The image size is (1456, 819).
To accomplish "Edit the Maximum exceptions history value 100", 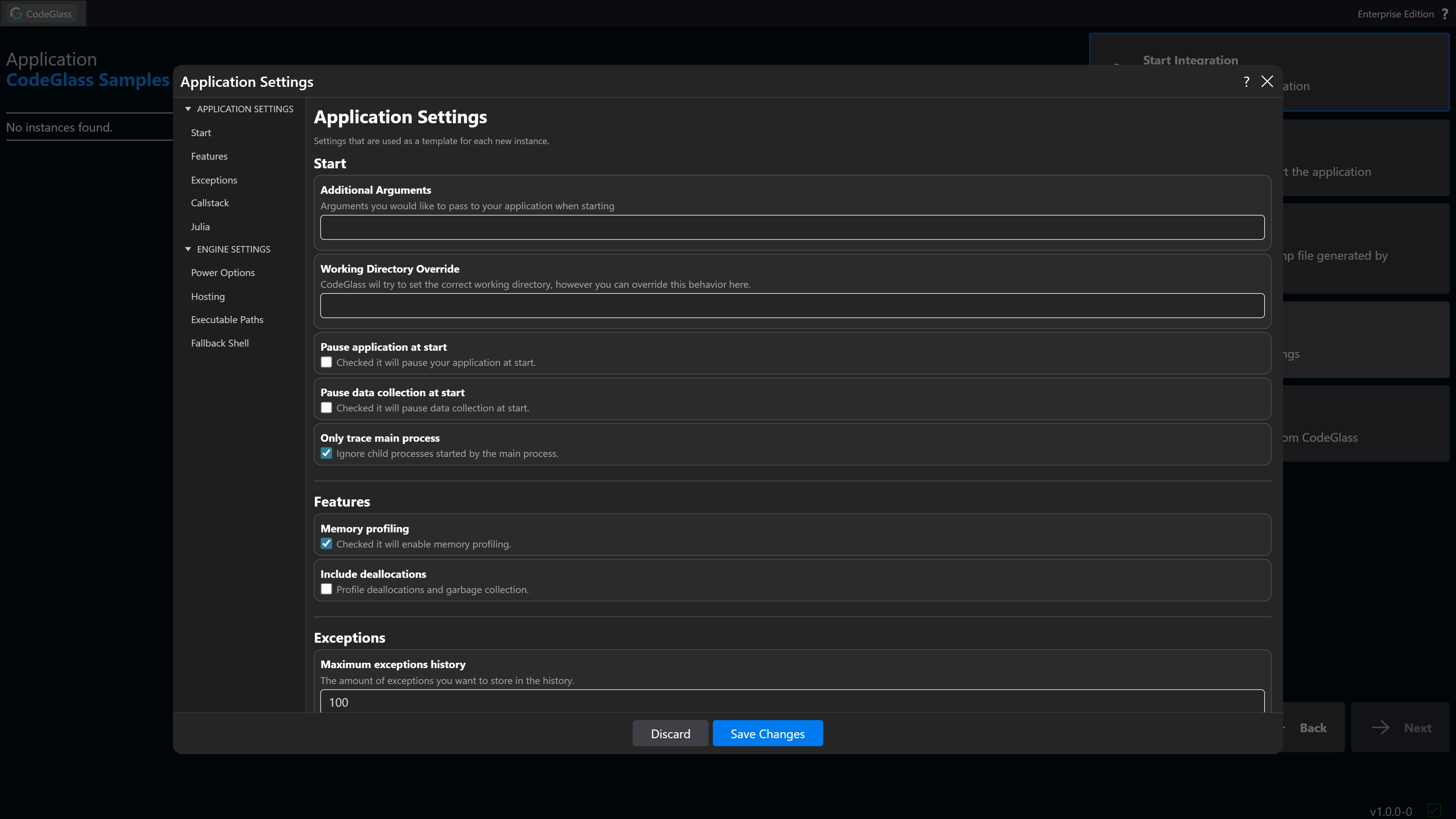I will (x=792, y=701).
